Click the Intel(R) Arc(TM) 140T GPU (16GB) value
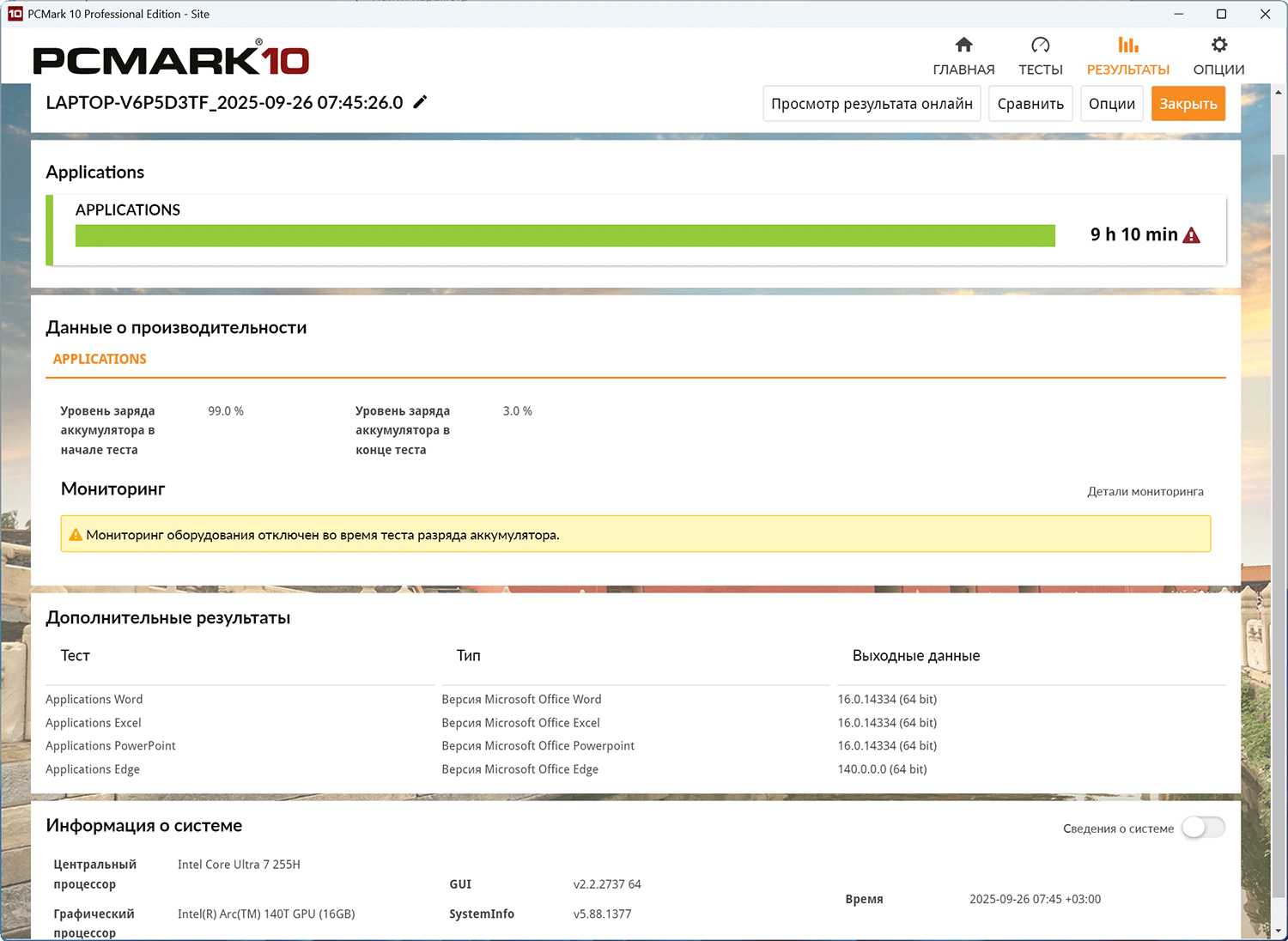The width and height of the screenshot is (1288, 941). 266,914
